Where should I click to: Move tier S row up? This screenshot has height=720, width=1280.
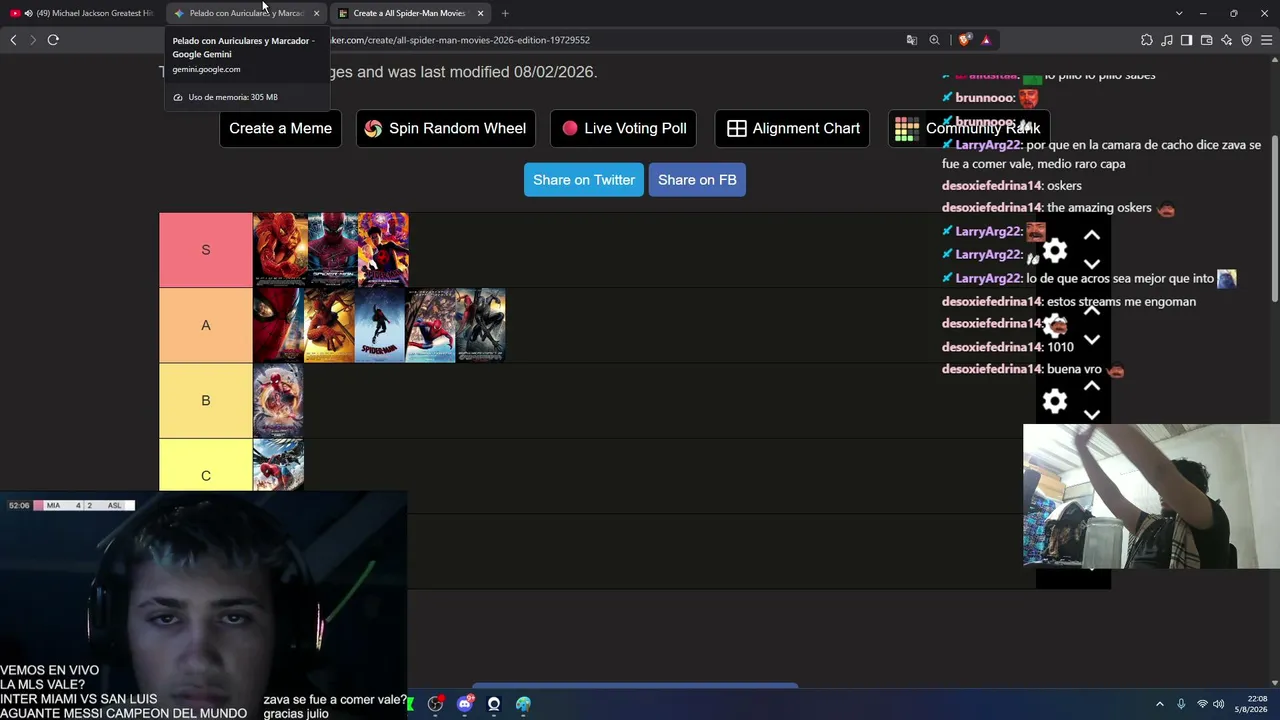pos(1092,235)
